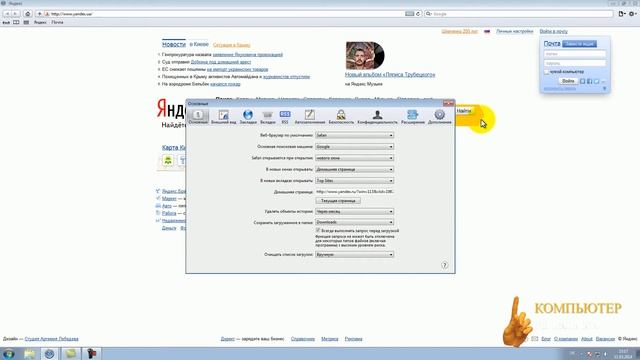
Task: Open preferences help question mark button
Action: point(444,265)
